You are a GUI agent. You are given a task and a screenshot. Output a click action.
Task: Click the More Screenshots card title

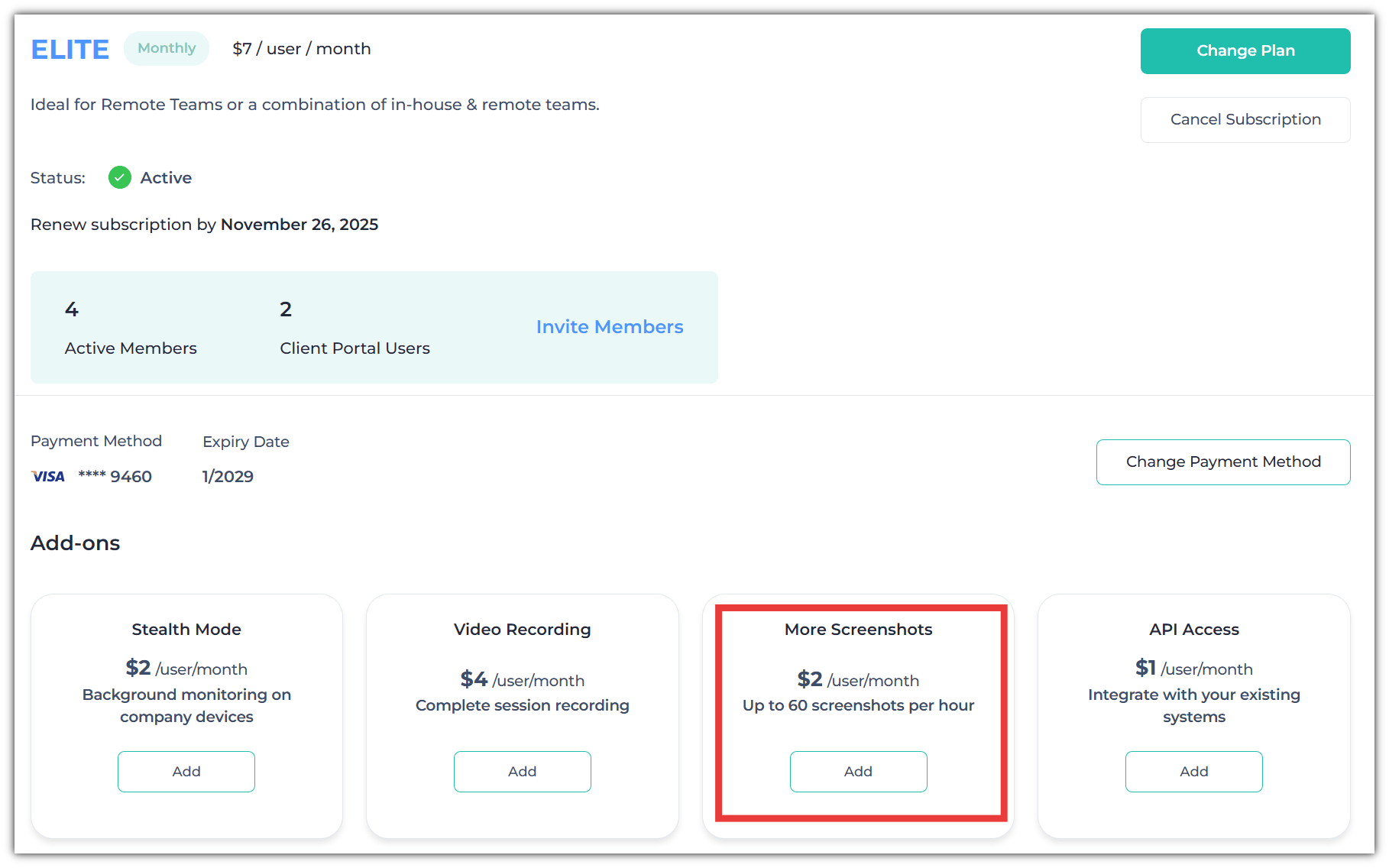point(858,630)
